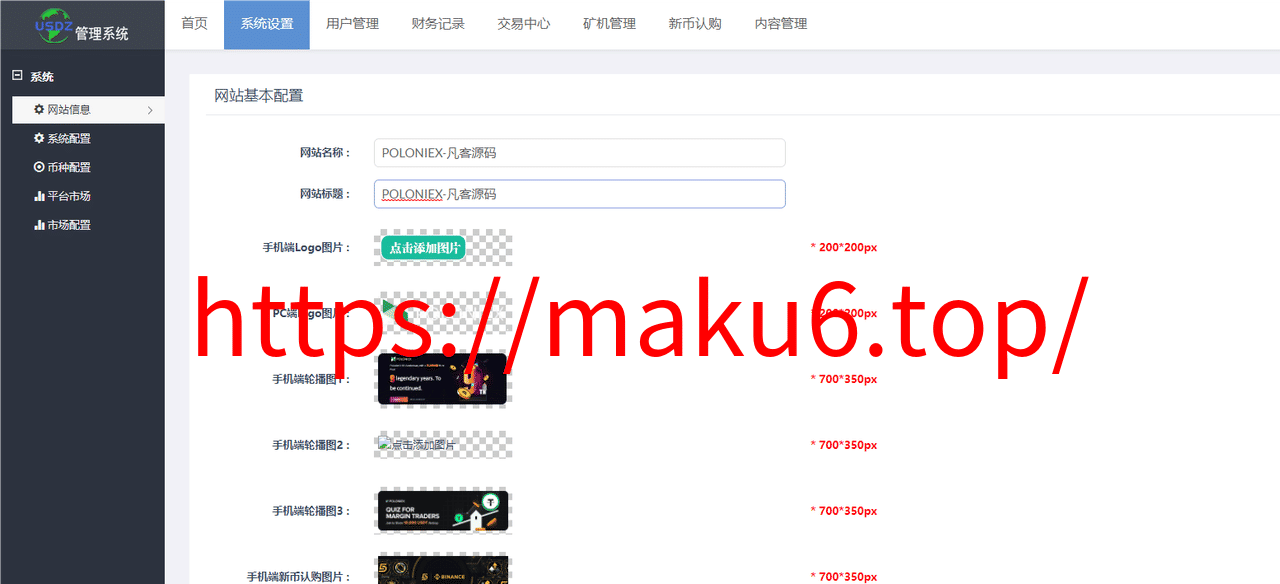
Task: Go to the 首页 tab
Action: (194, 24)
